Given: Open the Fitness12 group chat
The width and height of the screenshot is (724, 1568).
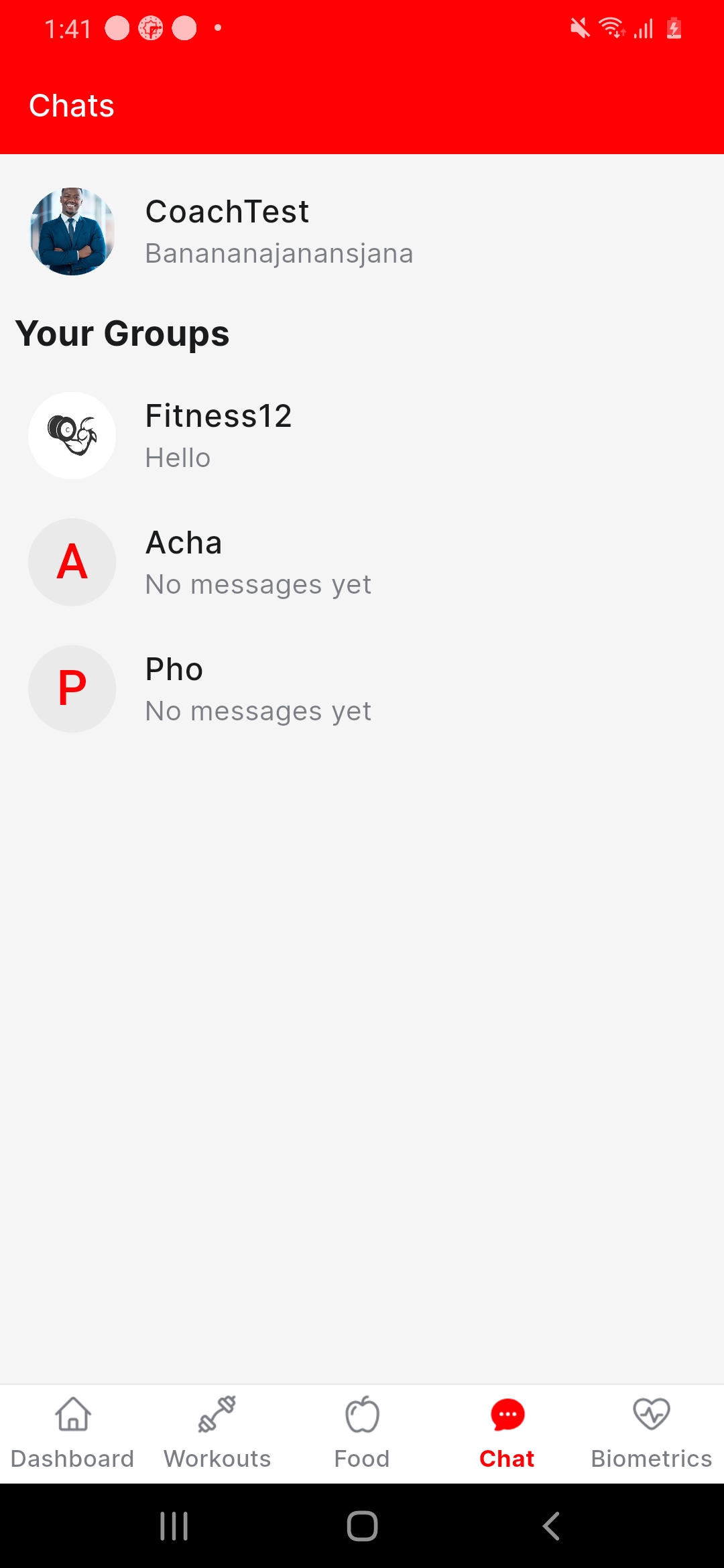Looking at the screenshot, I should coord(219,416).
